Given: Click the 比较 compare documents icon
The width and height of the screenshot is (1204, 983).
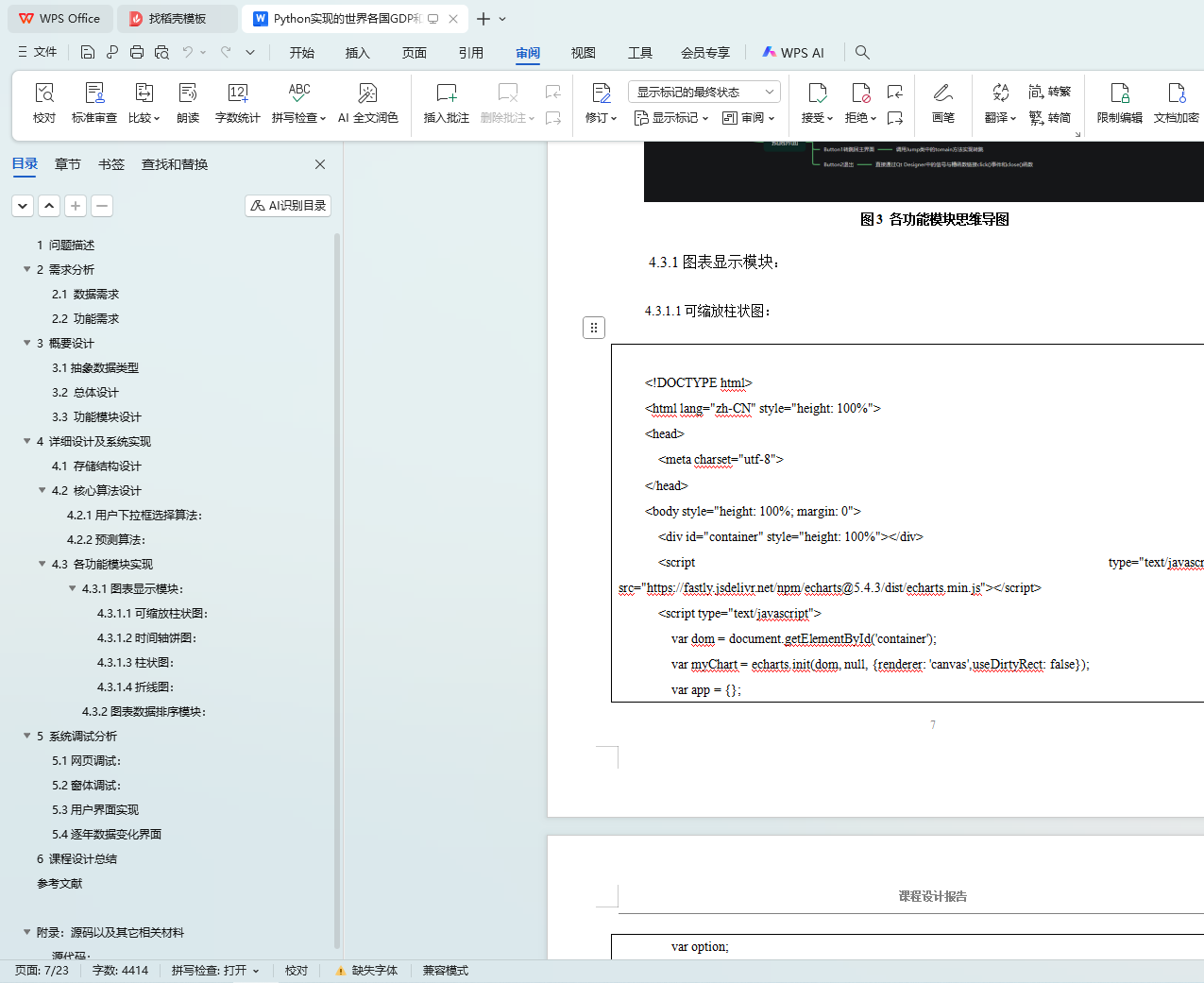Looking at the screenshot, I should [144, 93].
